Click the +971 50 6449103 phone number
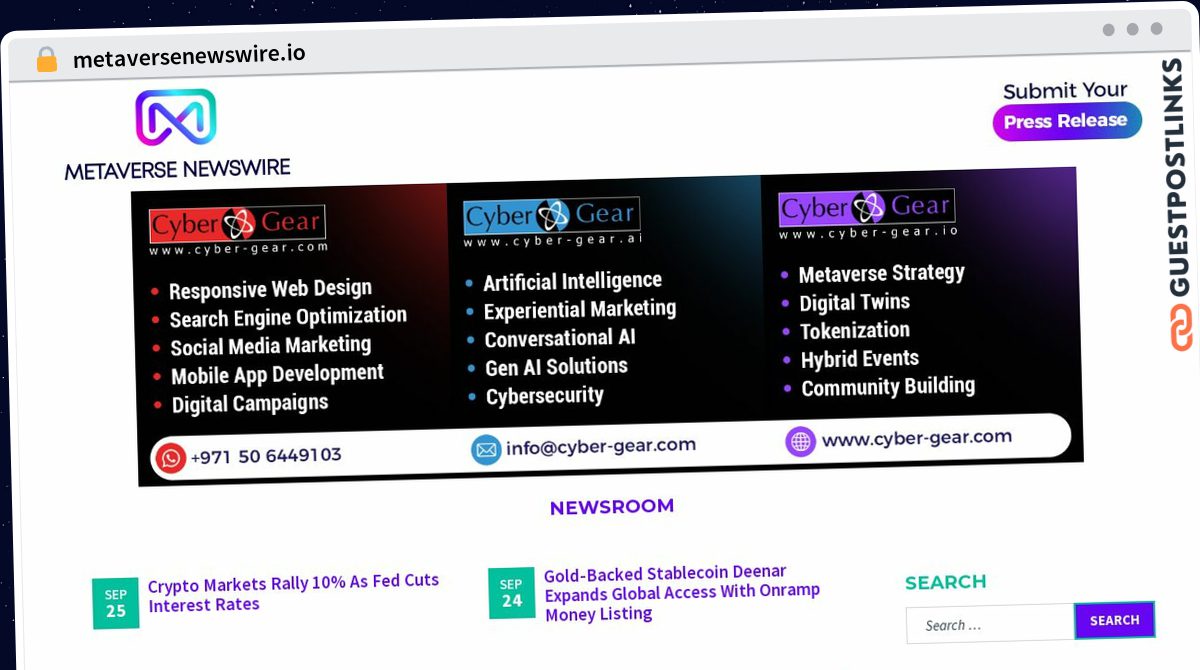This screenshot has height=670, width=1200. pos(266,456)
